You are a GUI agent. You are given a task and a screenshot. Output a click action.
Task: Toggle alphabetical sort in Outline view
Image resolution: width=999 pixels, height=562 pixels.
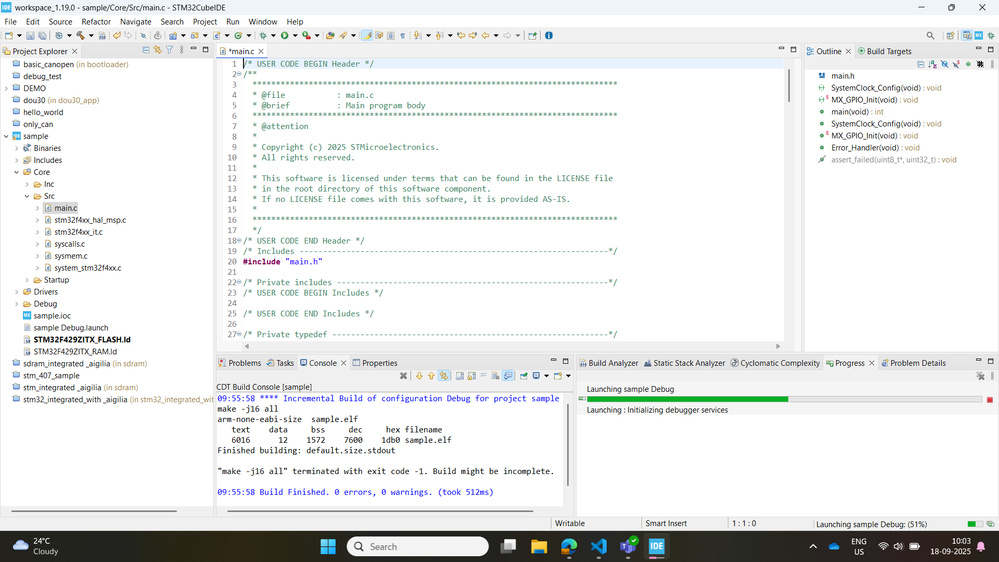[932, 64]
